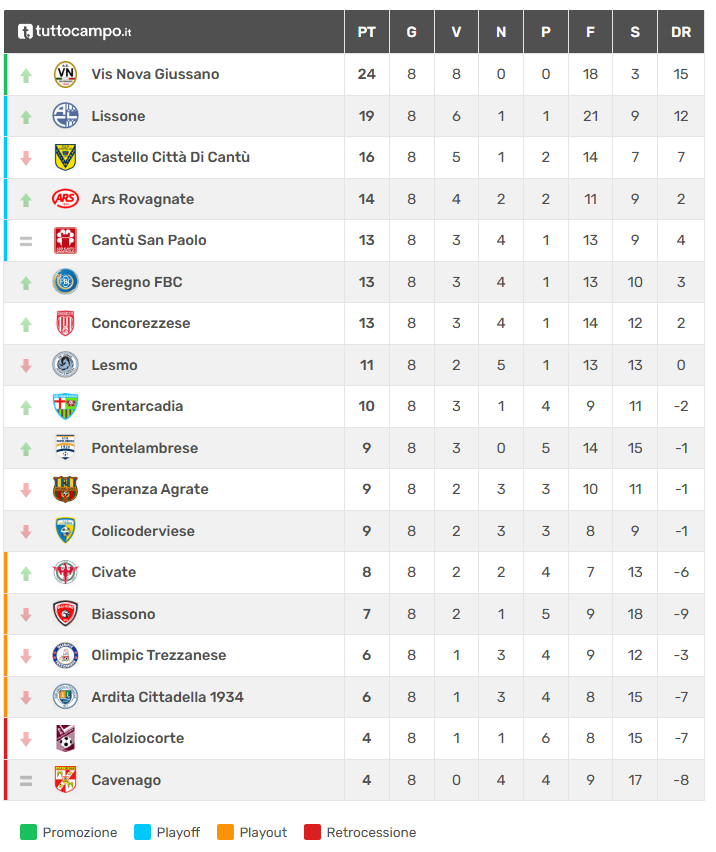Open the Olimpic Trezzanese team link

point(158,655)
